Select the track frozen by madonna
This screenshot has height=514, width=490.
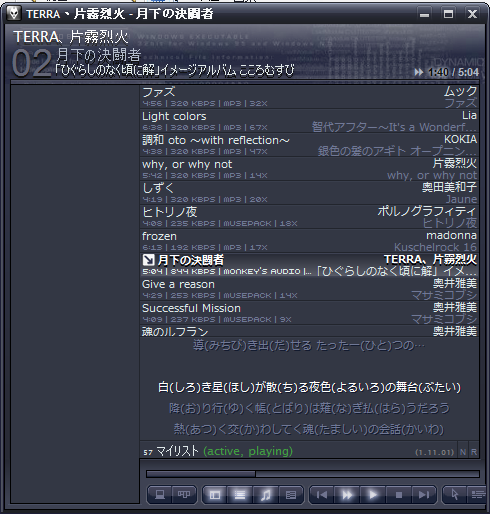(x=309, y=241)
